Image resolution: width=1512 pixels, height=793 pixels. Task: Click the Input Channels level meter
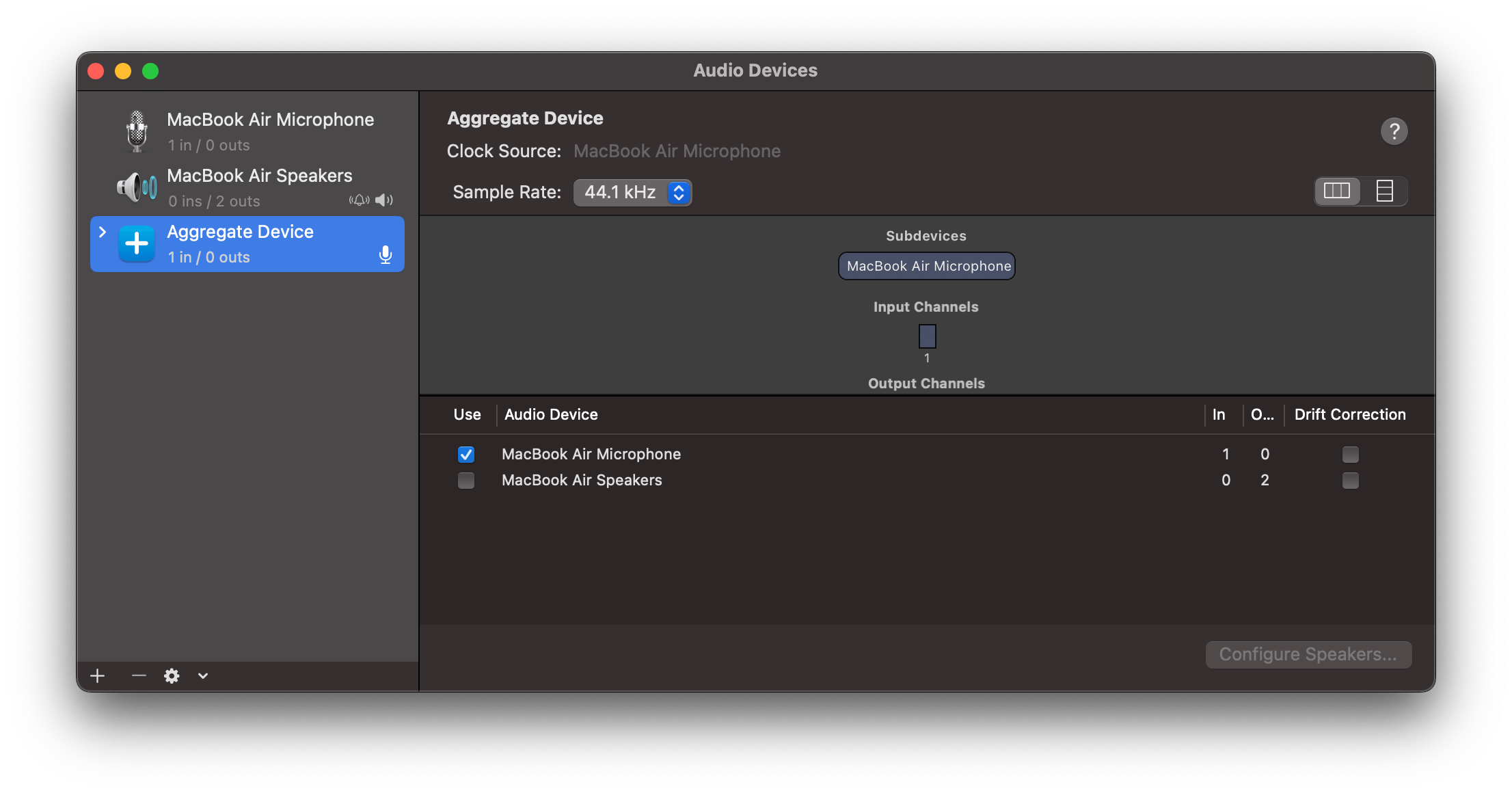[x=927, y=336]
